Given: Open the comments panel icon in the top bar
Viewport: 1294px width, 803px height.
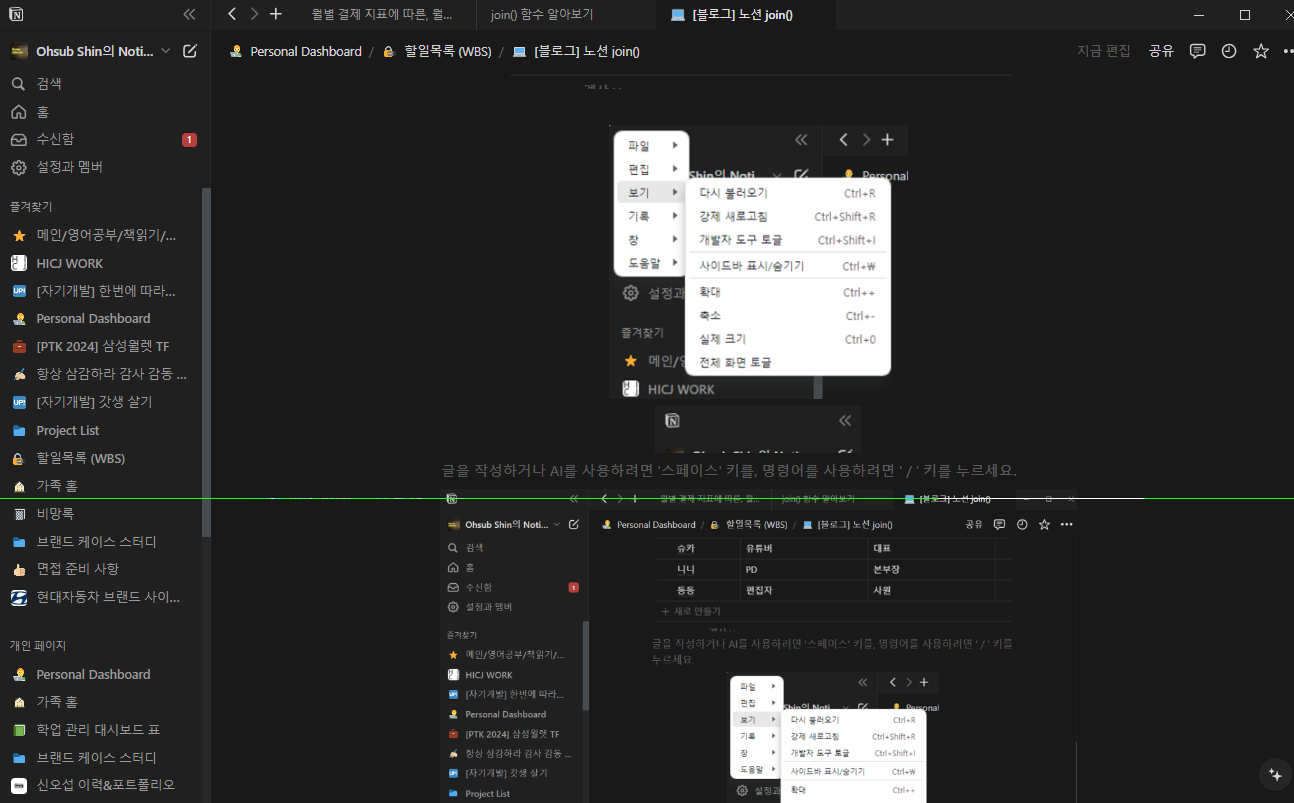Looking at the screenshot, I should [x=1197, y=51].
